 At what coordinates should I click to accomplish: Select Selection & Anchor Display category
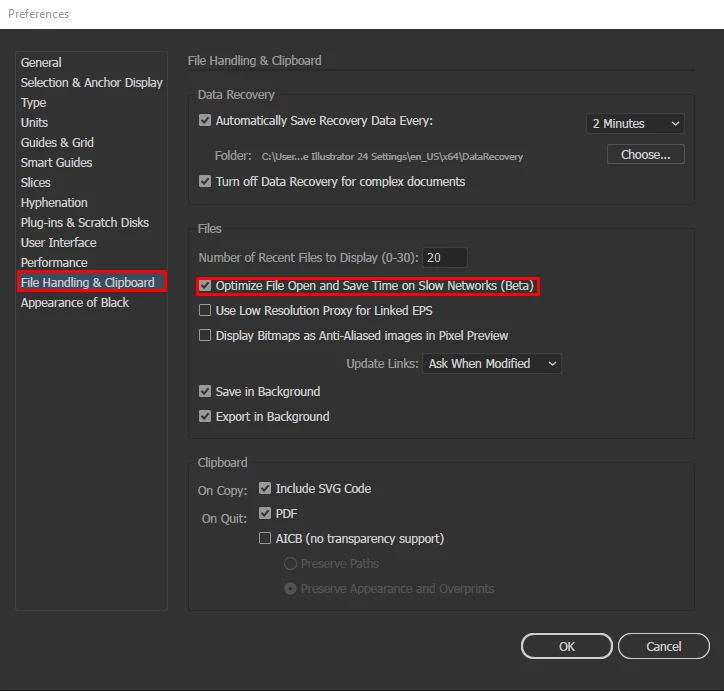pyautogui.click(x=91, y=83)
